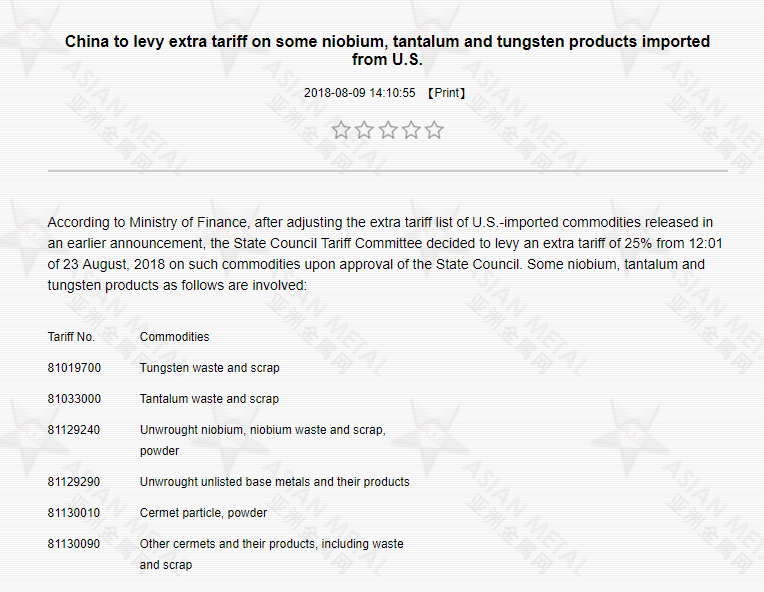Viewport: 764px width, 592px height.
Task: Select the publication timestamp 2018-08-09
Action: click(360, 93)
